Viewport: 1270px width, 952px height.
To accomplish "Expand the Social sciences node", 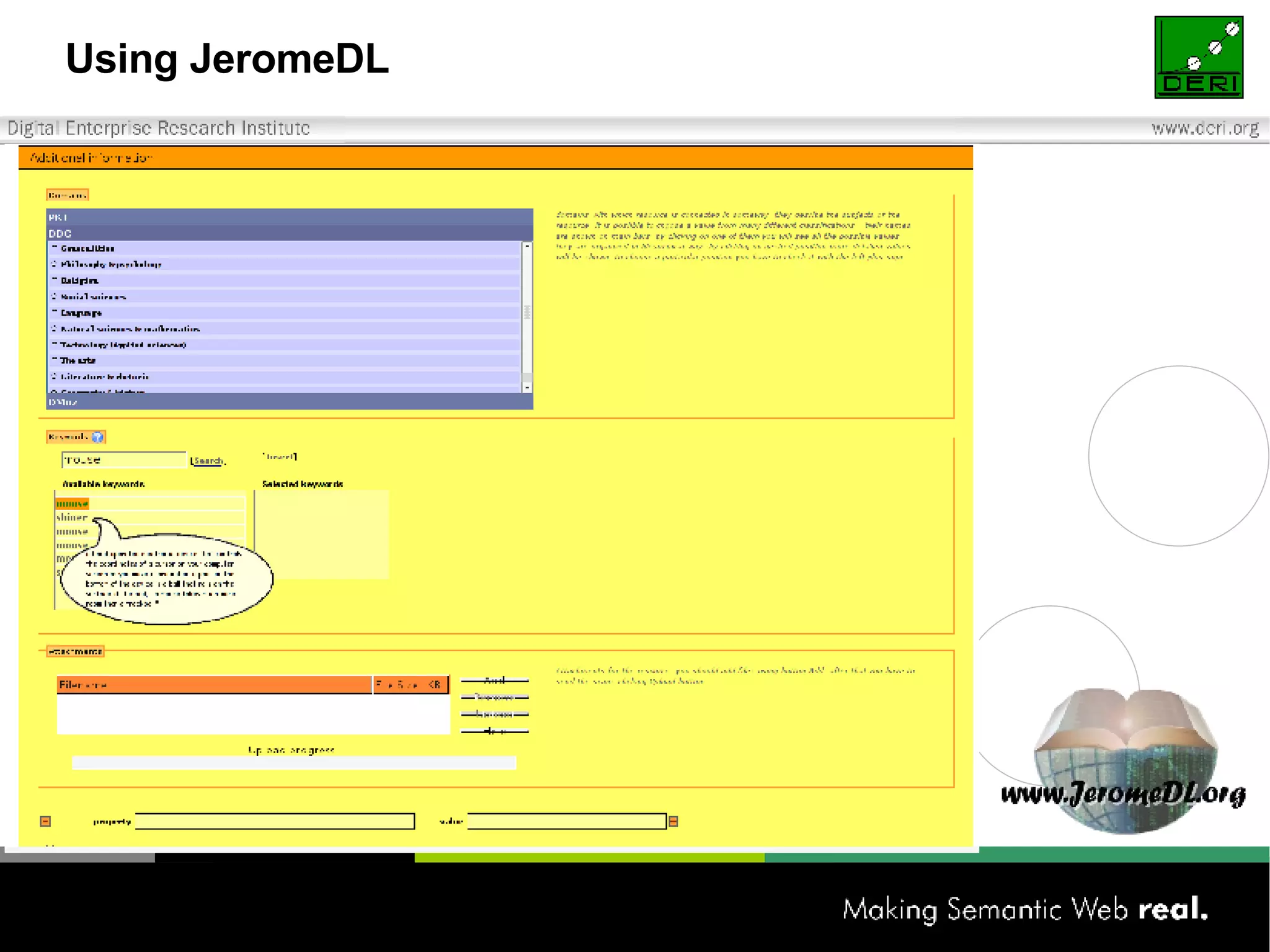I will pyautogui.click(x=54, y=296).
